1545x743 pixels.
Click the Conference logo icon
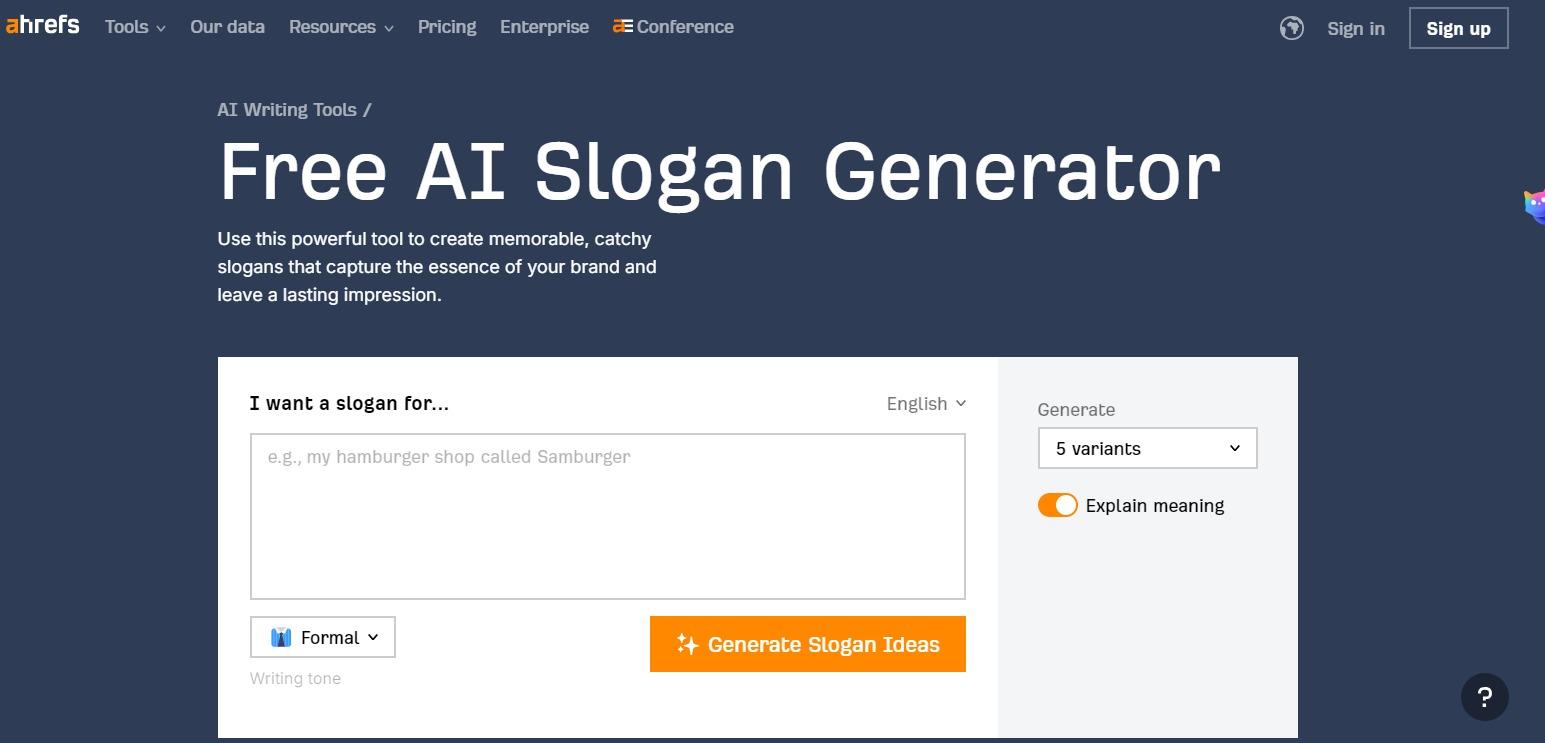622,27
